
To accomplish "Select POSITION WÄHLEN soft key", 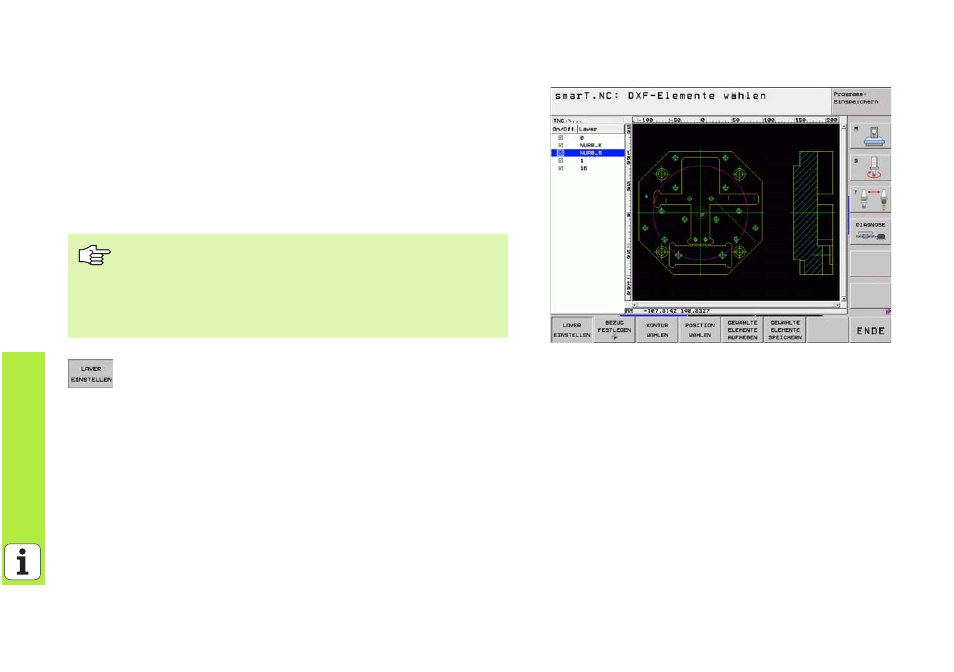I will pyautogui.click(x=700, y=330).
